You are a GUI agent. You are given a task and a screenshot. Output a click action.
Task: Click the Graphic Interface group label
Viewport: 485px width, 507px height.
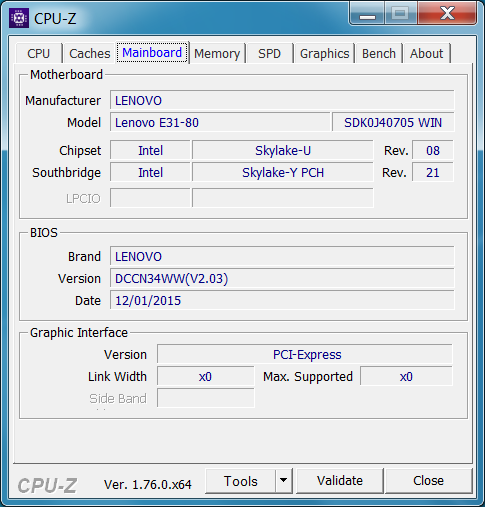[x=79, y=333]
